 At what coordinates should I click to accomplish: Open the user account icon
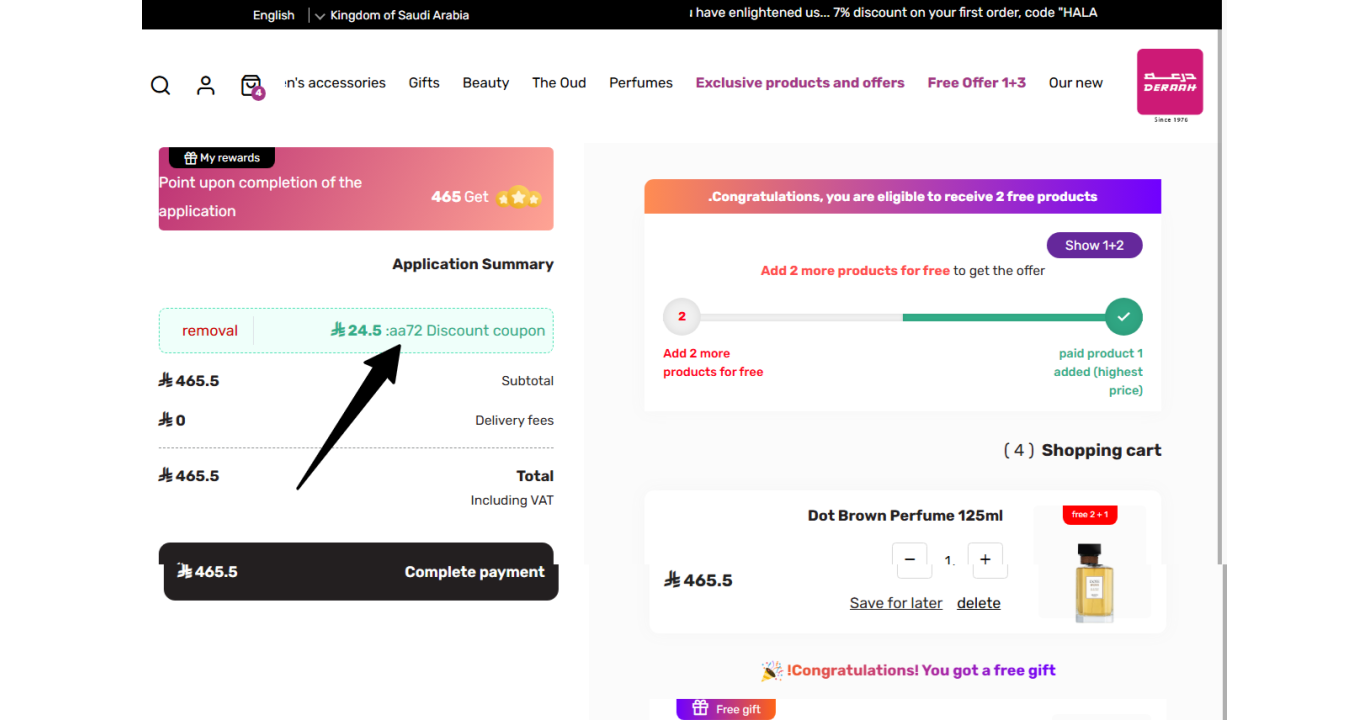tap(206, 85)
